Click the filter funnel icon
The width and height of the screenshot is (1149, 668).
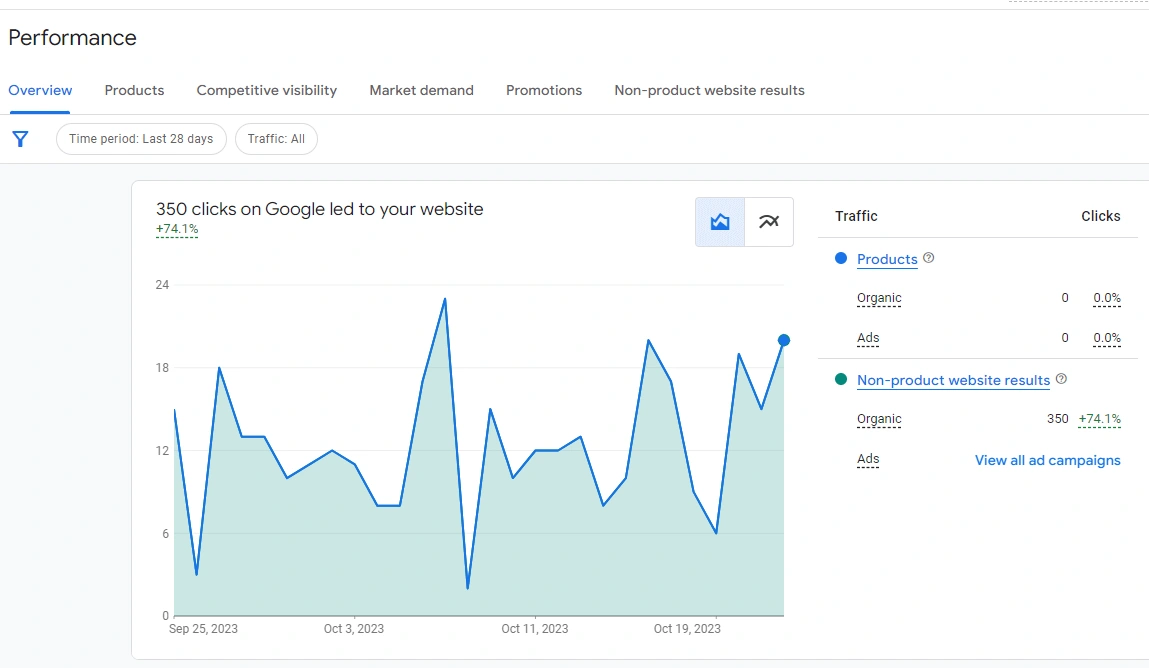click(20, 139)
